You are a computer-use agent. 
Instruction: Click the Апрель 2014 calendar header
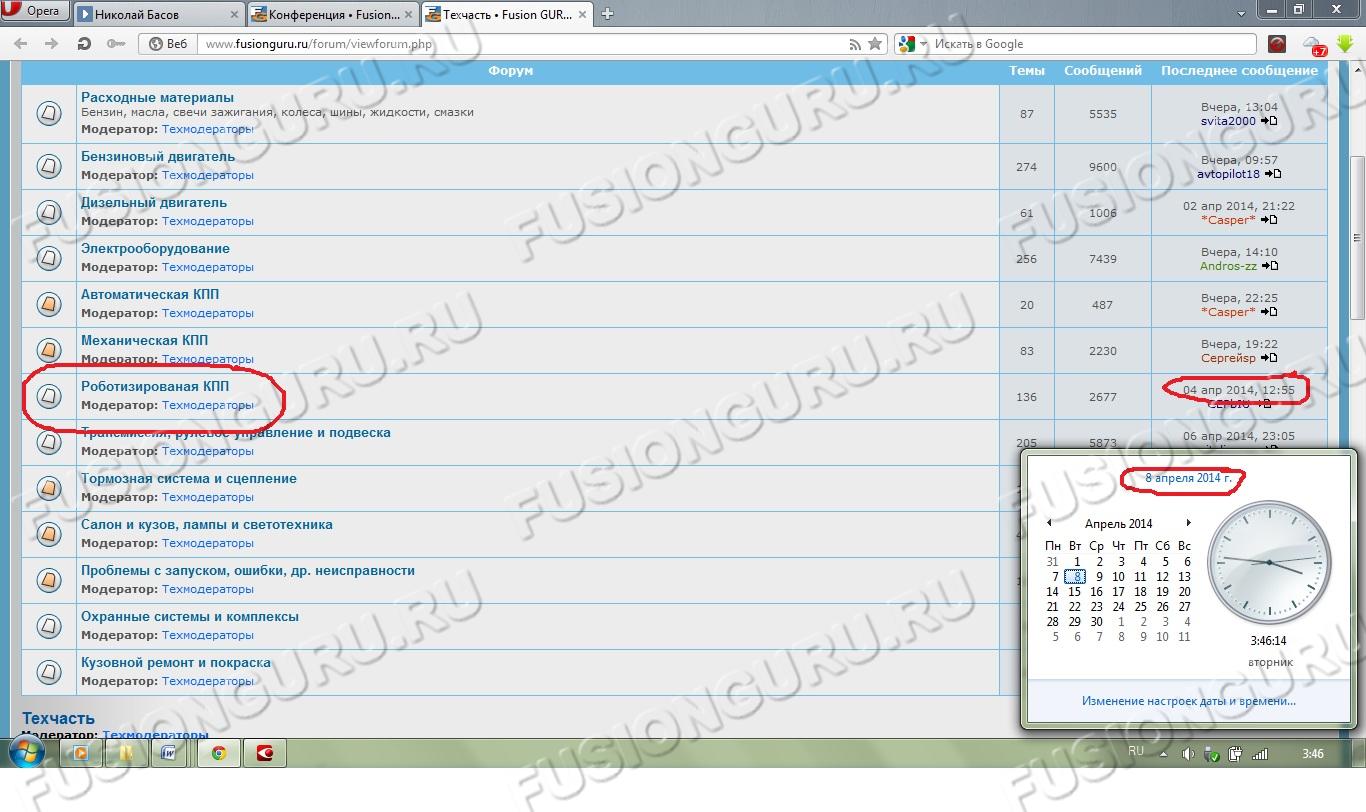tap(1118, 523)
